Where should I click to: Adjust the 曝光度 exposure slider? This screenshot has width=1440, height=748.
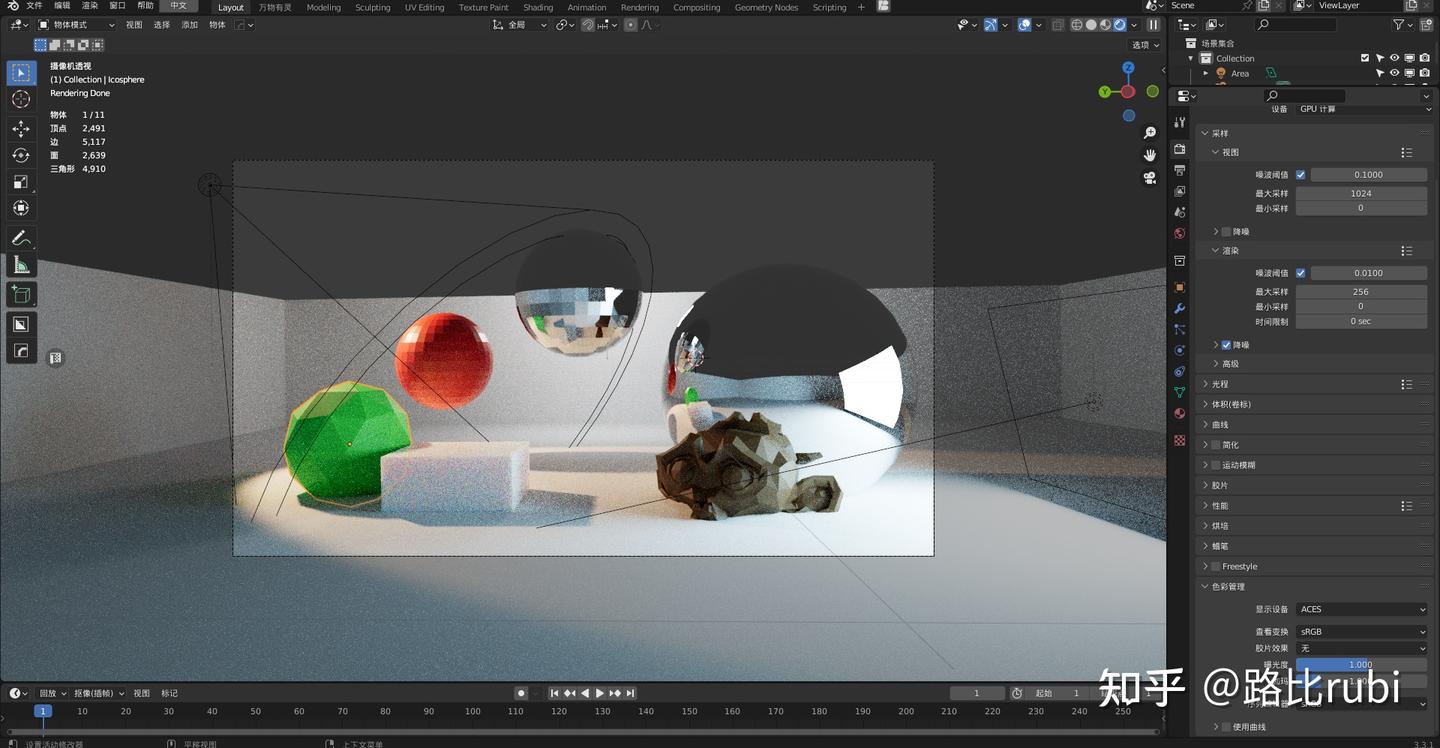(1362, 664)
